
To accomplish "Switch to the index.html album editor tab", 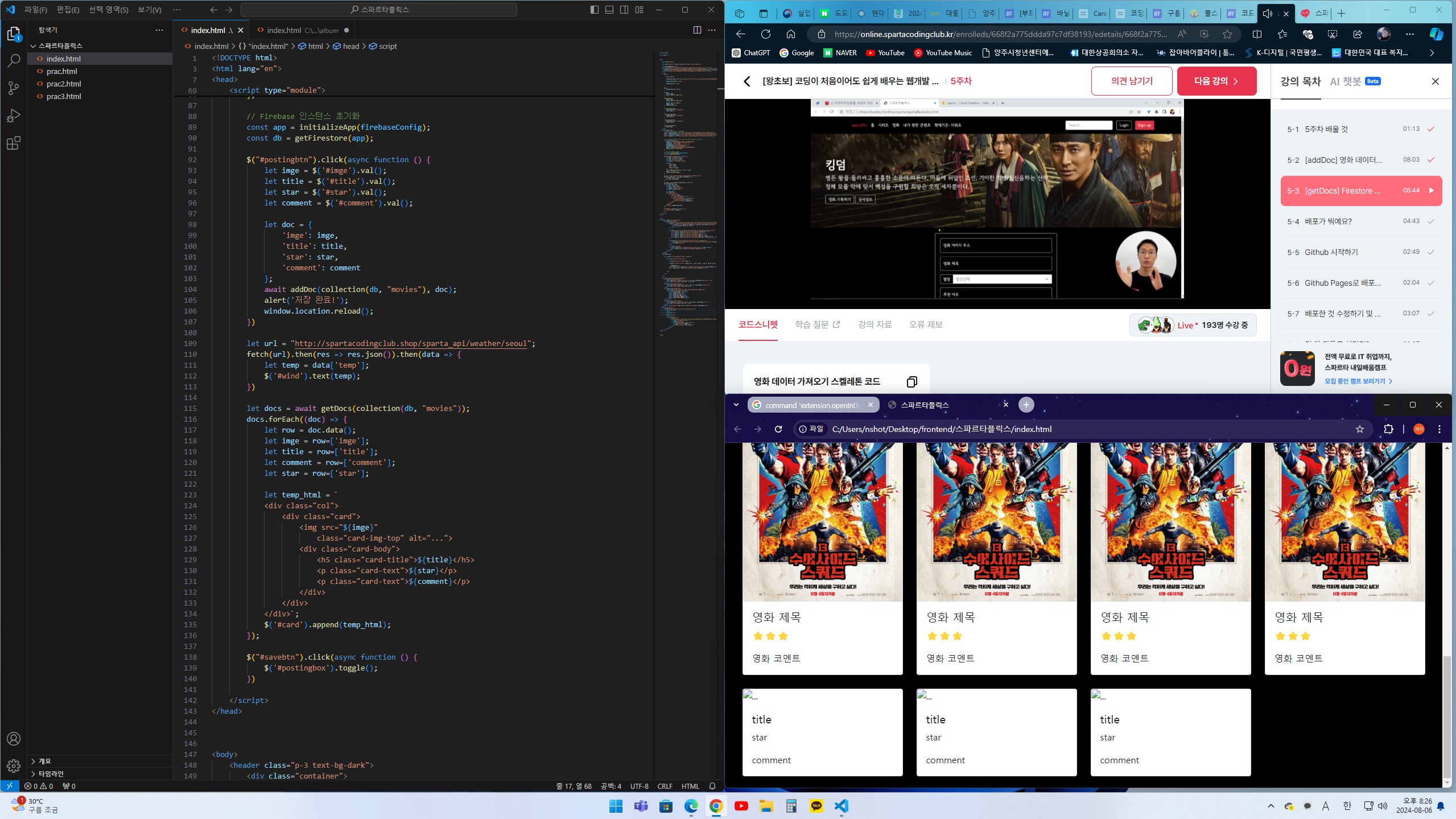I will [303, 30].
